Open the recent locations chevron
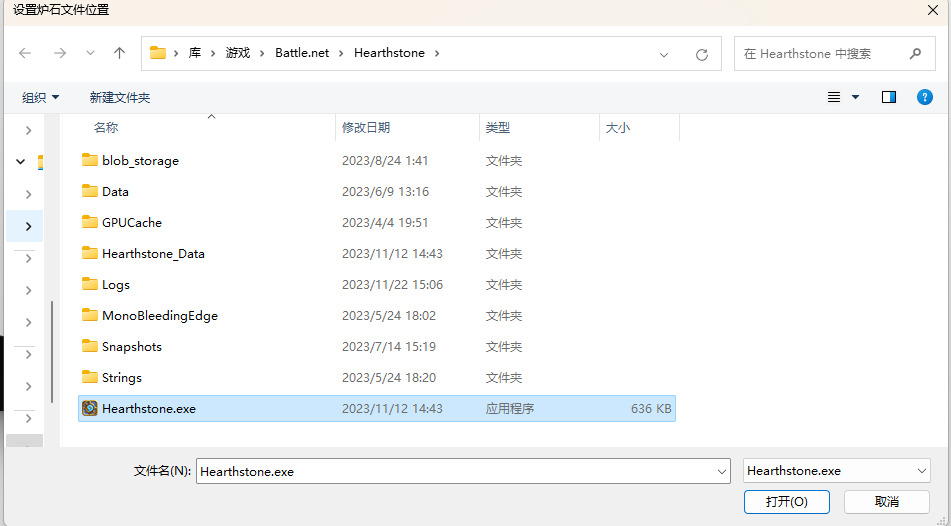 [x=90, y=53]
